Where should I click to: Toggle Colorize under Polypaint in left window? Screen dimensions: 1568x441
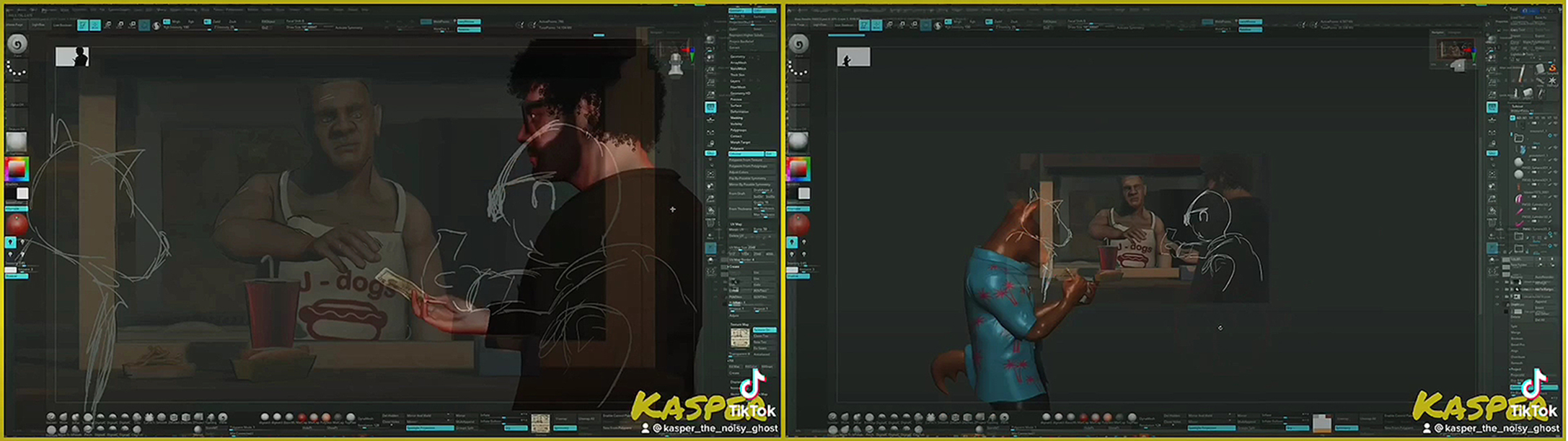(x=745, y=154)
